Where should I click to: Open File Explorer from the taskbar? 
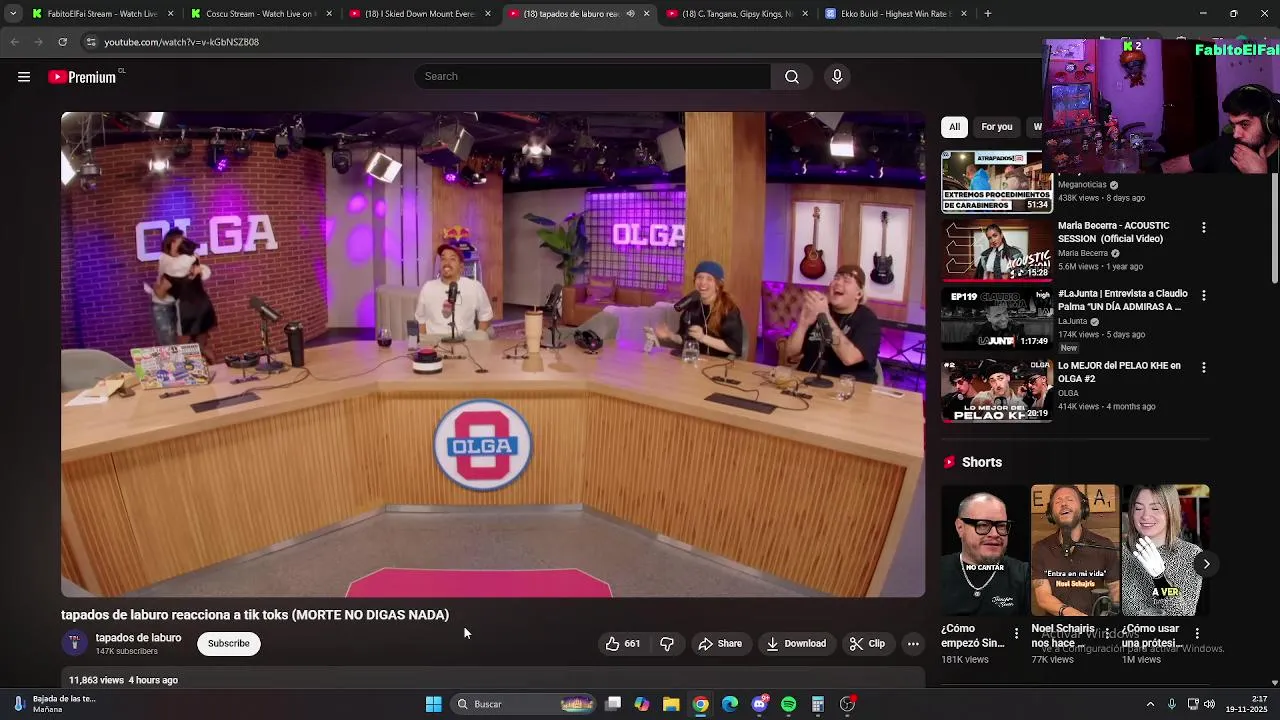[671, 704]
